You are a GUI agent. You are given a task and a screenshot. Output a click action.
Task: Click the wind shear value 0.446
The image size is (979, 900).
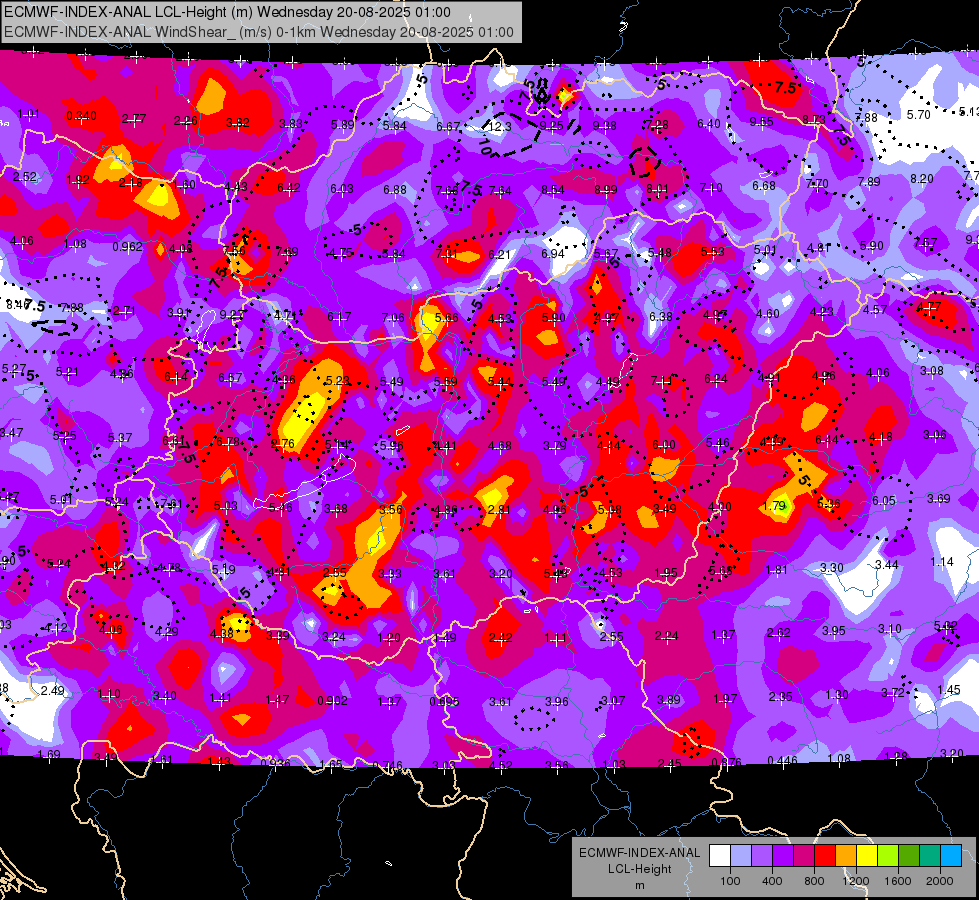click(782, 760)
